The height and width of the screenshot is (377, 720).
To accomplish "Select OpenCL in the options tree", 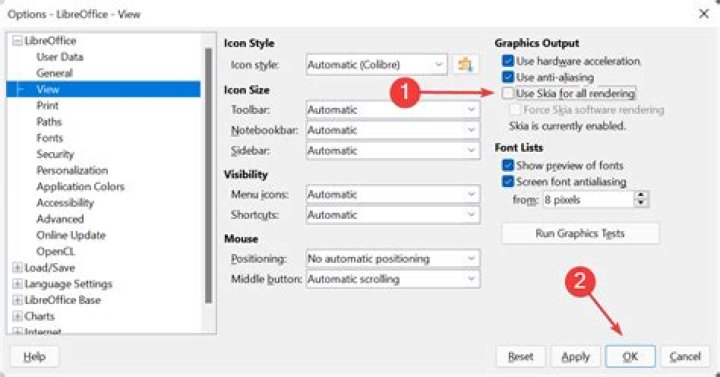I will click(55, 251).
